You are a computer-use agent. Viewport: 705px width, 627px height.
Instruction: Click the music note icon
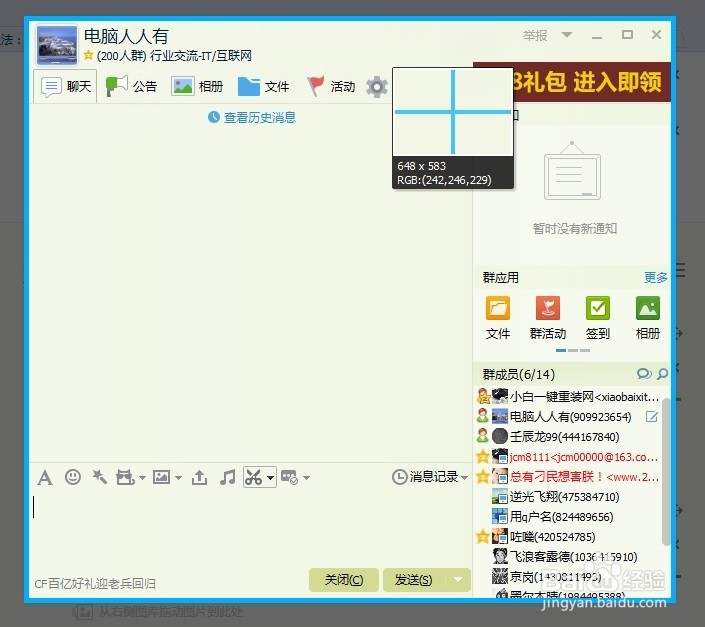coord(228,477)
